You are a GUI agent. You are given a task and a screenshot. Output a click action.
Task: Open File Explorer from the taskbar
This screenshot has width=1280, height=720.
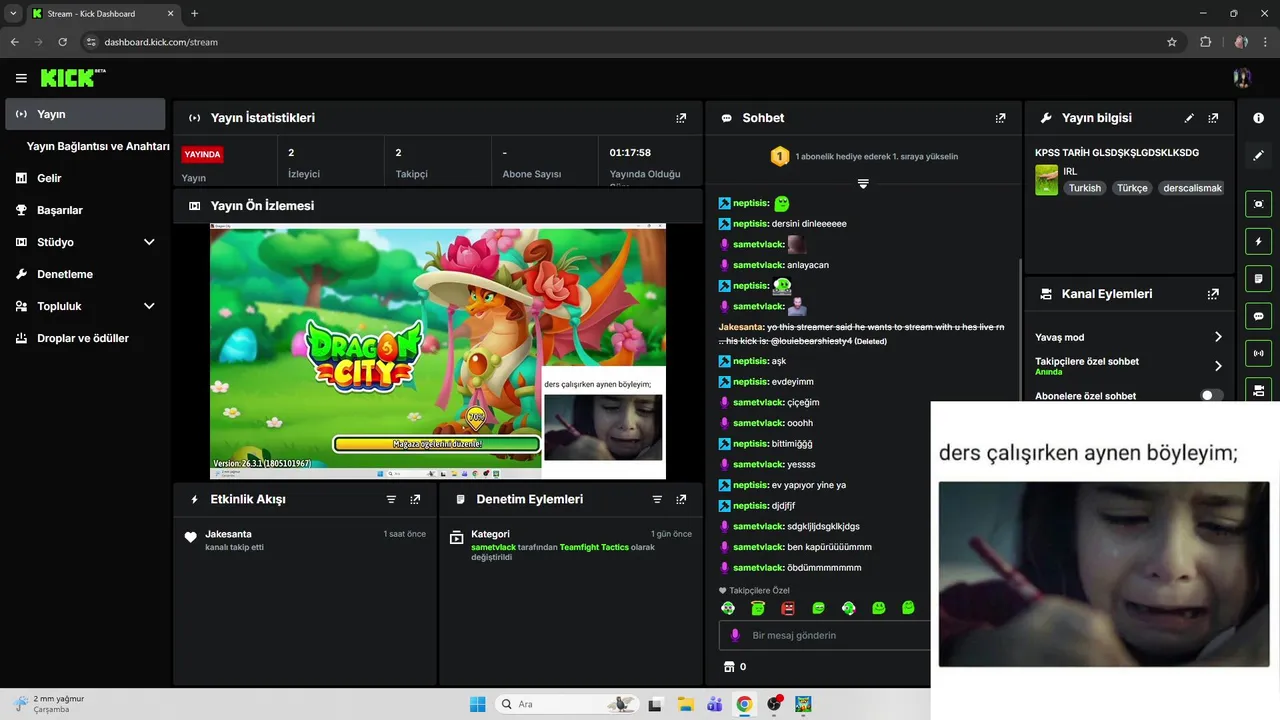685,704
